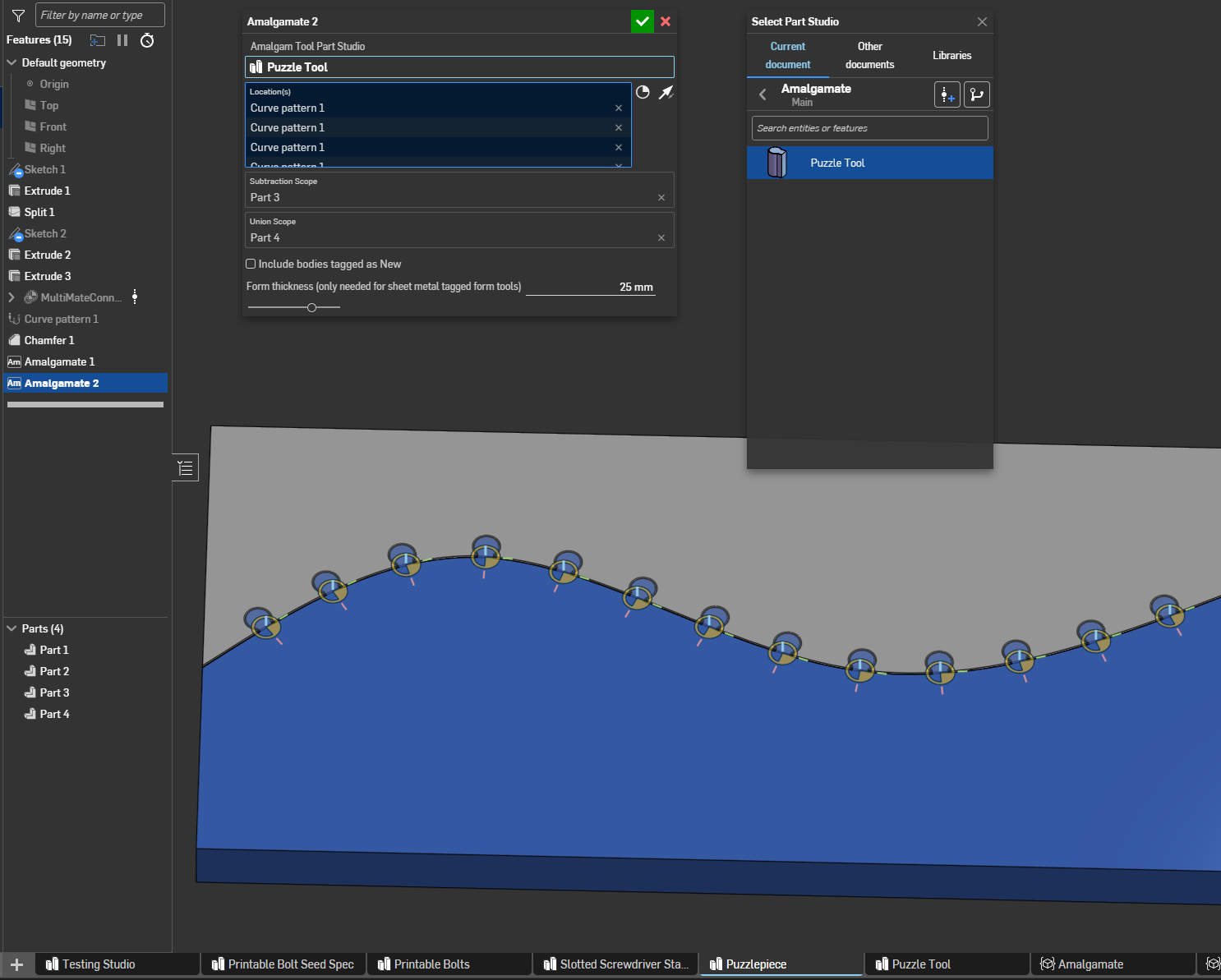1221x980 pixels.
Task: Open the Printable Bolts tab
Action: 431,964
